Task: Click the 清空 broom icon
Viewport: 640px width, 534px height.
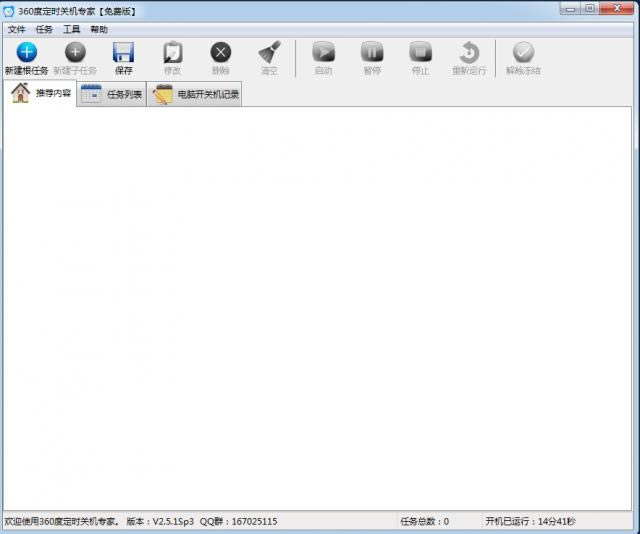Action: pyautogui.click(x=269, y=52)
